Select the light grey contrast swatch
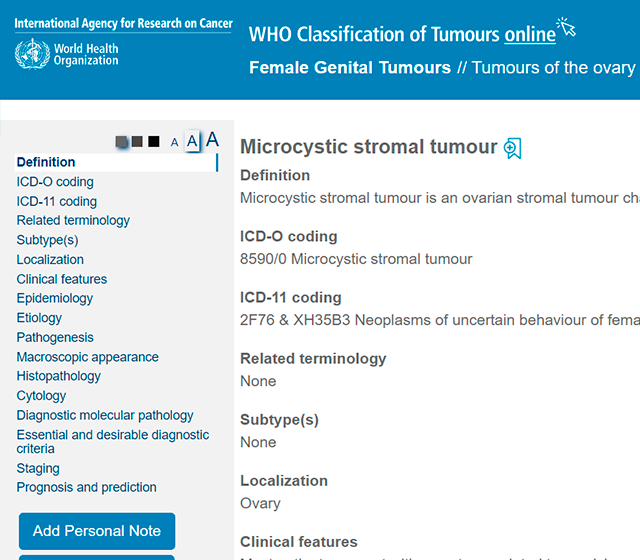 pos(121,142)
